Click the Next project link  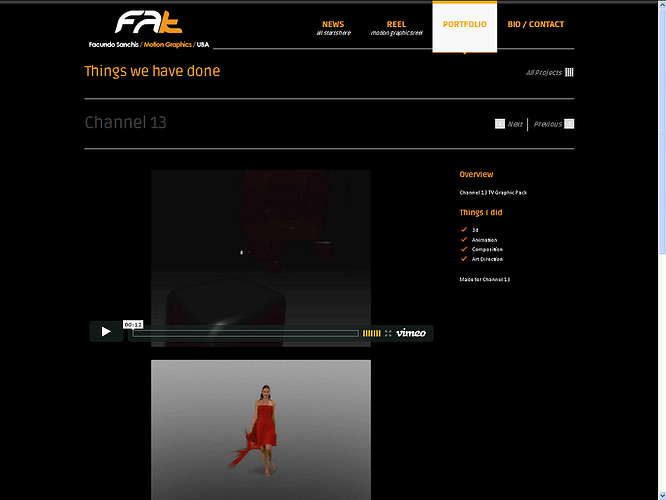515,124
